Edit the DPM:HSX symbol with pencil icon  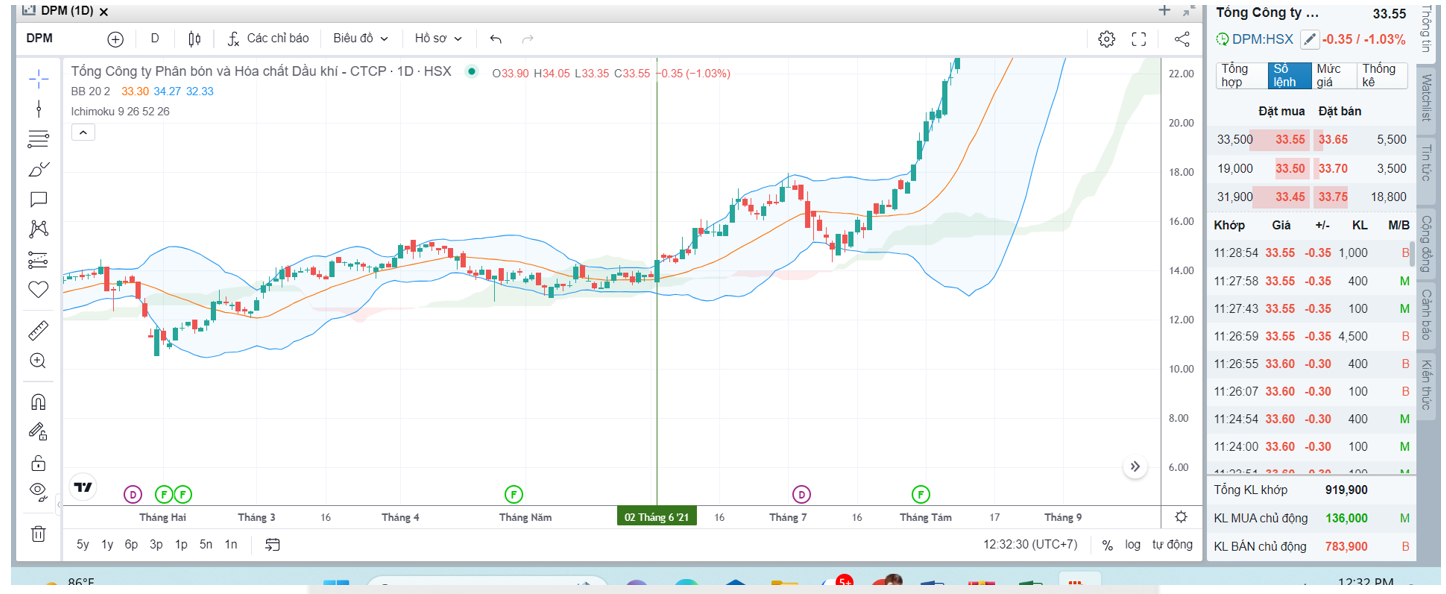(1309, 39)
